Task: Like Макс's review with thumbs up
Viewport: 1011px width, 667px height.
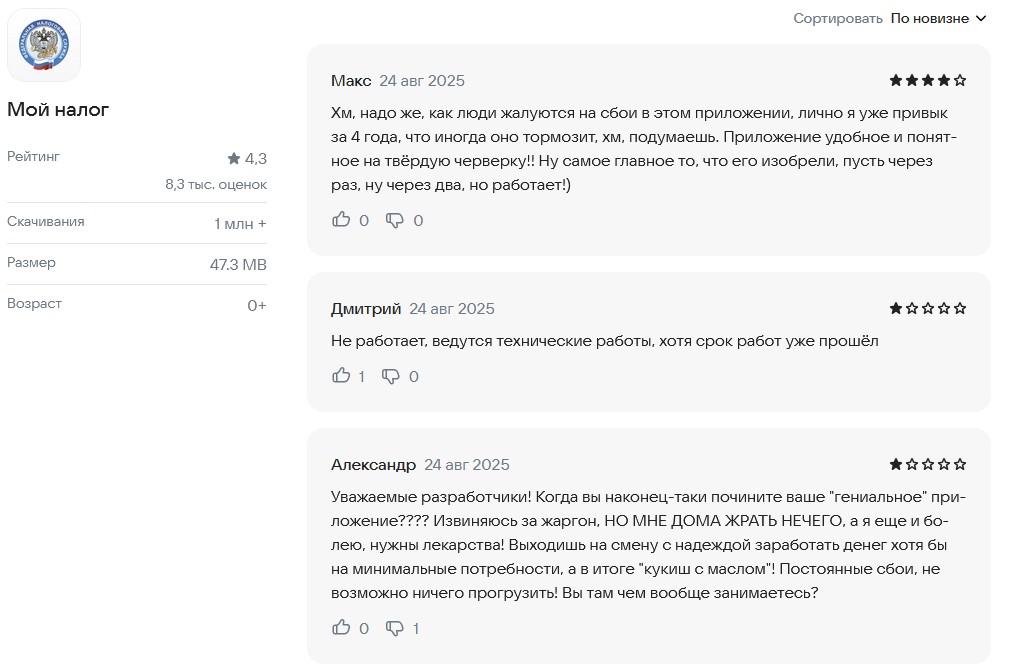Action: (x=341, y=220)
